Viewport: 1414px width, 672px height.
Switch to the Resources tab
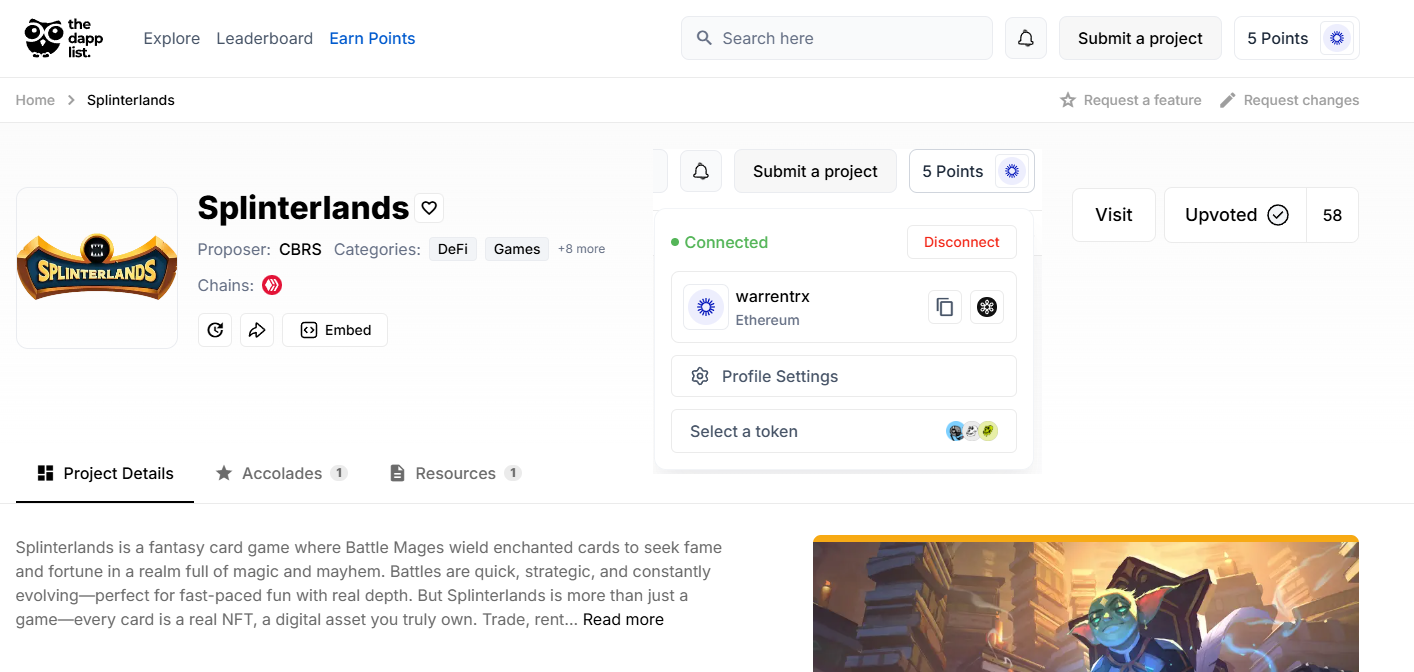click(x=455, y=473)
